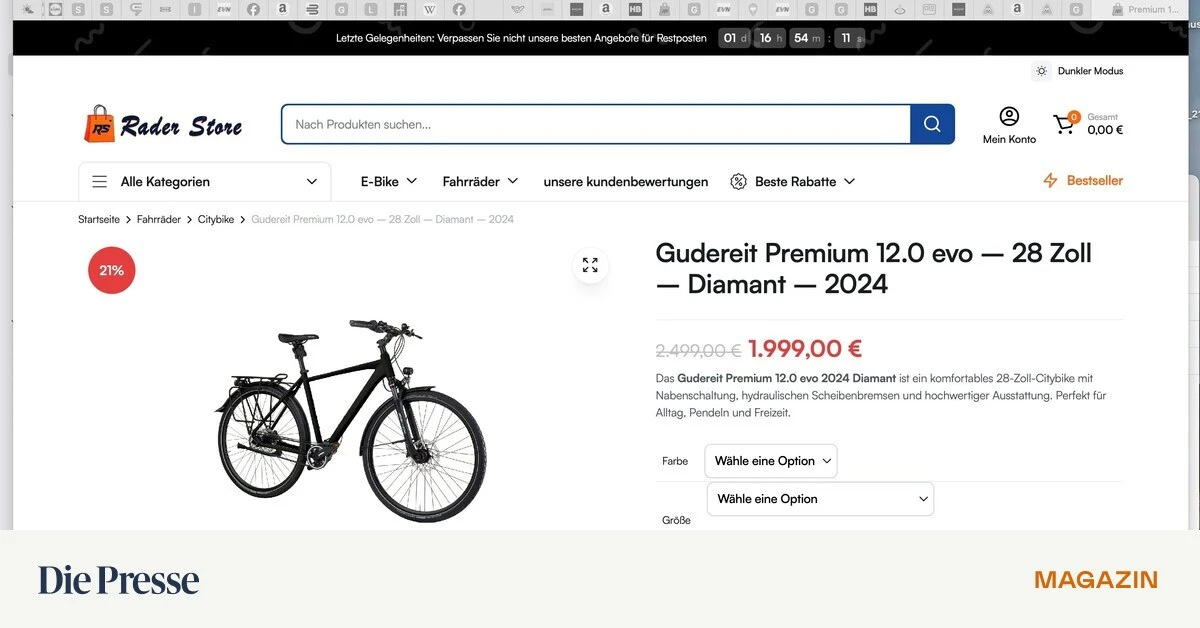Expand the Alle Kategorien dropdown
Viewport: 1200px width, 628px height.
coord(311,181)
